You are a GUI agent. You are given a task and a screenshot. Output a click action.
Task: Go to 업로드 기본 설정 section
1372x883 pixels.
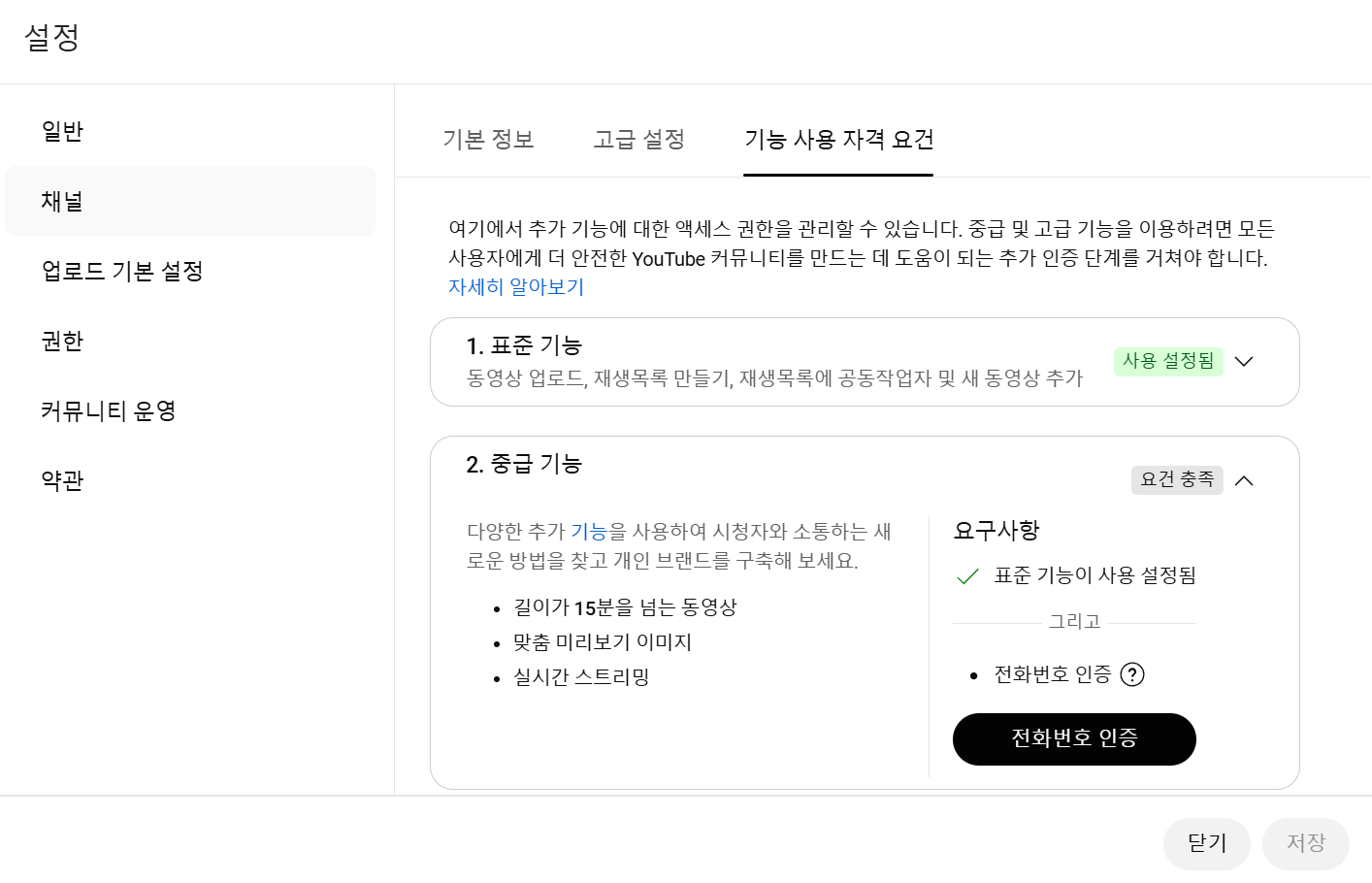(190, 271)
